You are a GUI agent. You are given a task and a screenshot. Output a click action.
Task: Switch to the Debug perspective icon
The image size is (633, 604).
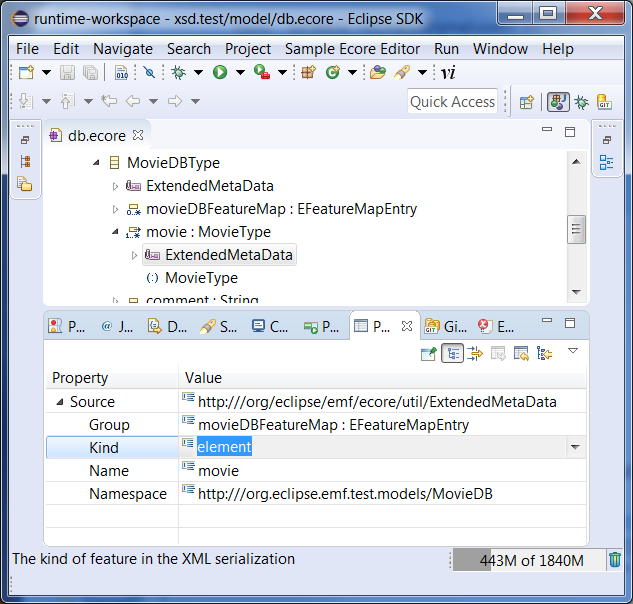pyautogui.click(x=581, y=102)
